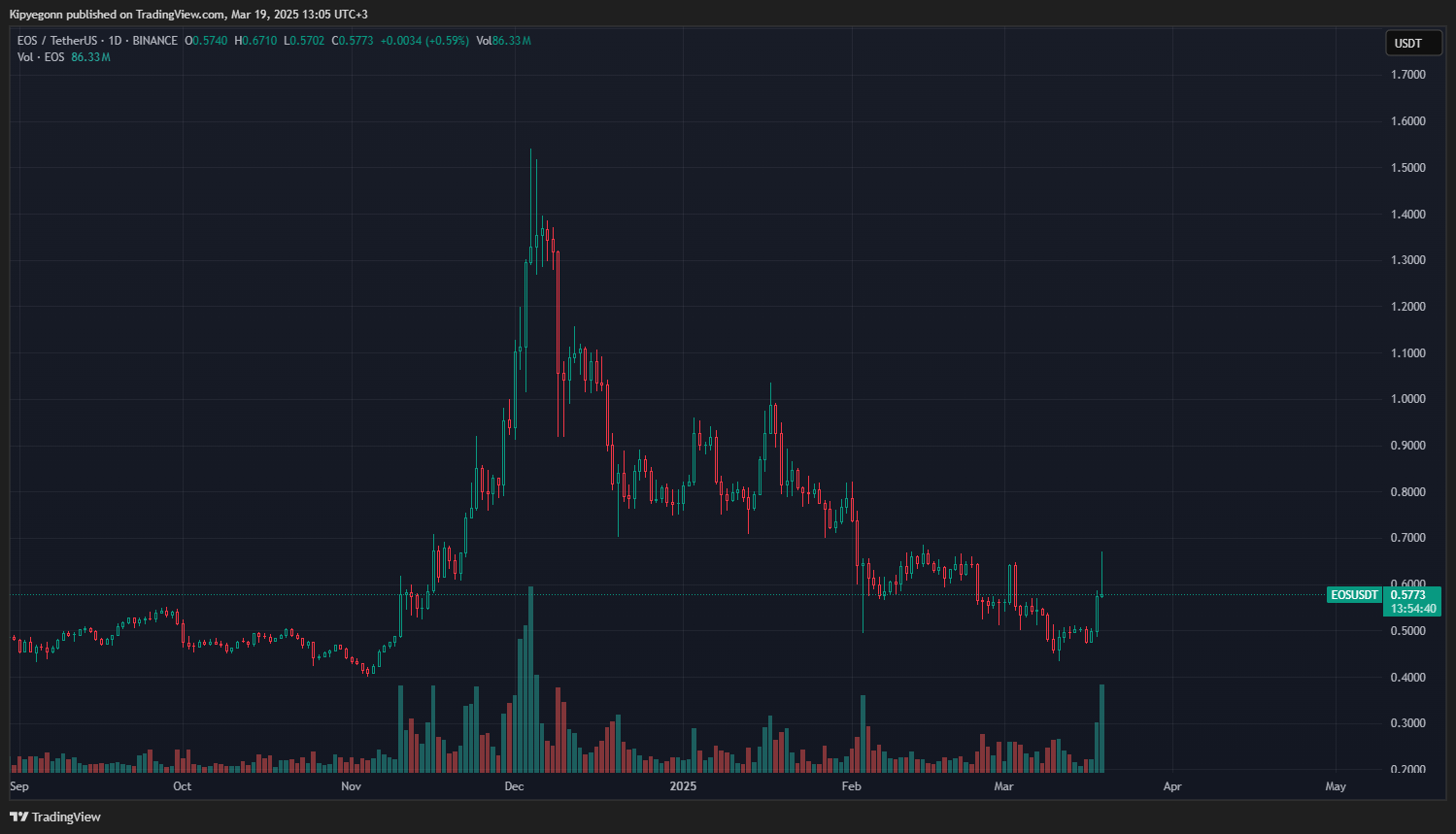Click the 1.7000 price axis label
The width and height of the screenshot is (1456, 834).
[x=1408, y=75]
